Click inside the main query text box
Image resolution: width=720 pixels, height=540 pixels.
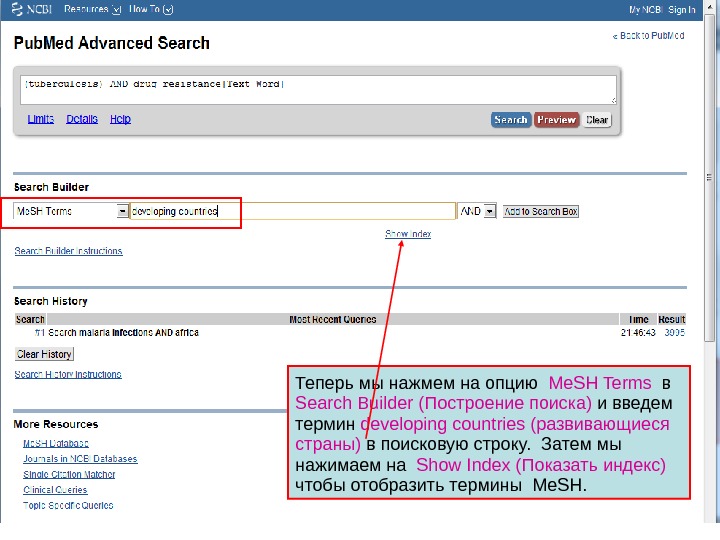[318, 89]
